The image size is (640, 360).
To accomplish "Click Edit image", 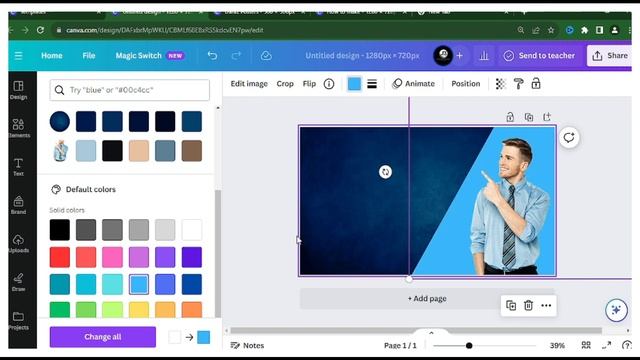I will (x=249, y=84).
